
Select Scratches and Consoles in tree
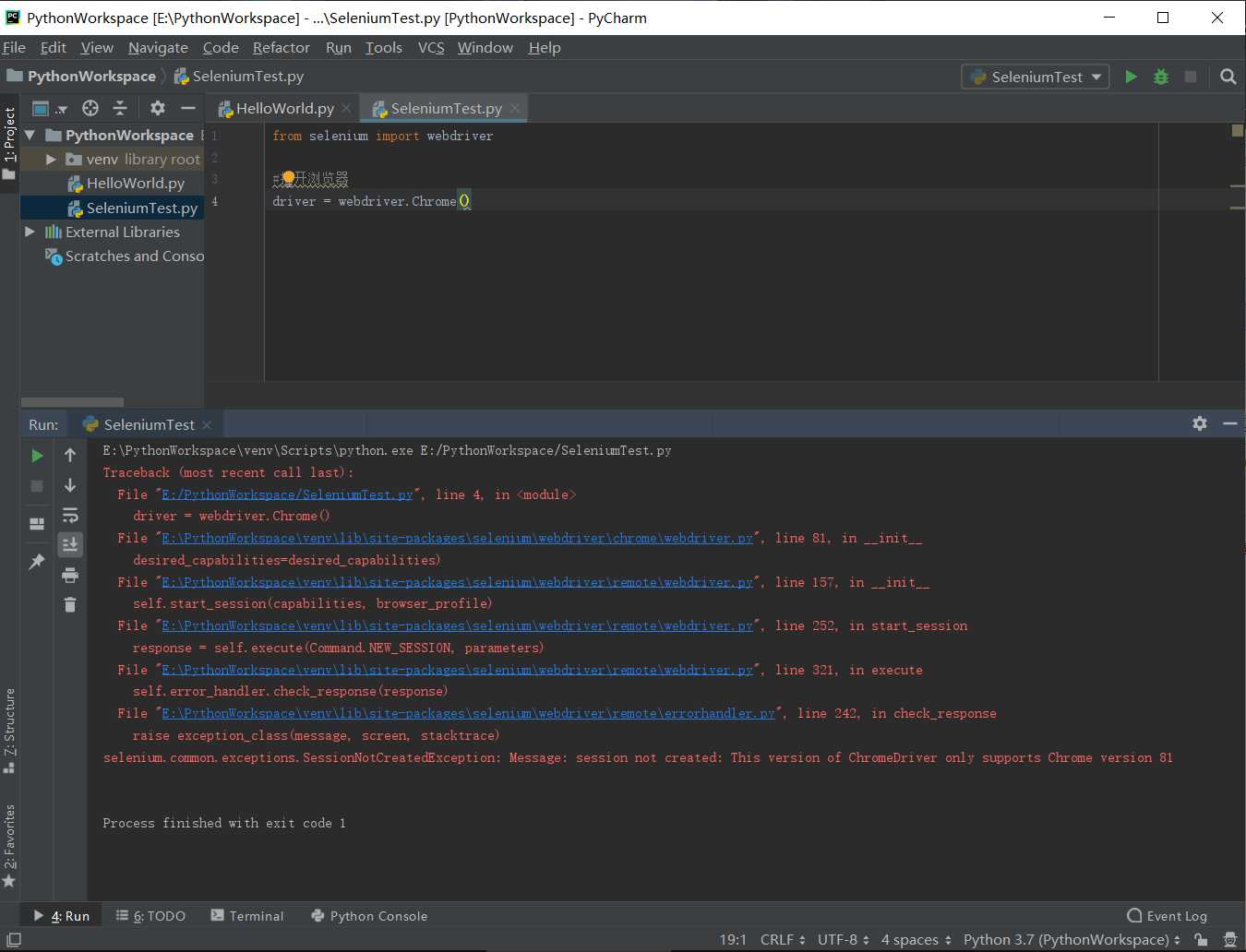[x=125, y=256]
